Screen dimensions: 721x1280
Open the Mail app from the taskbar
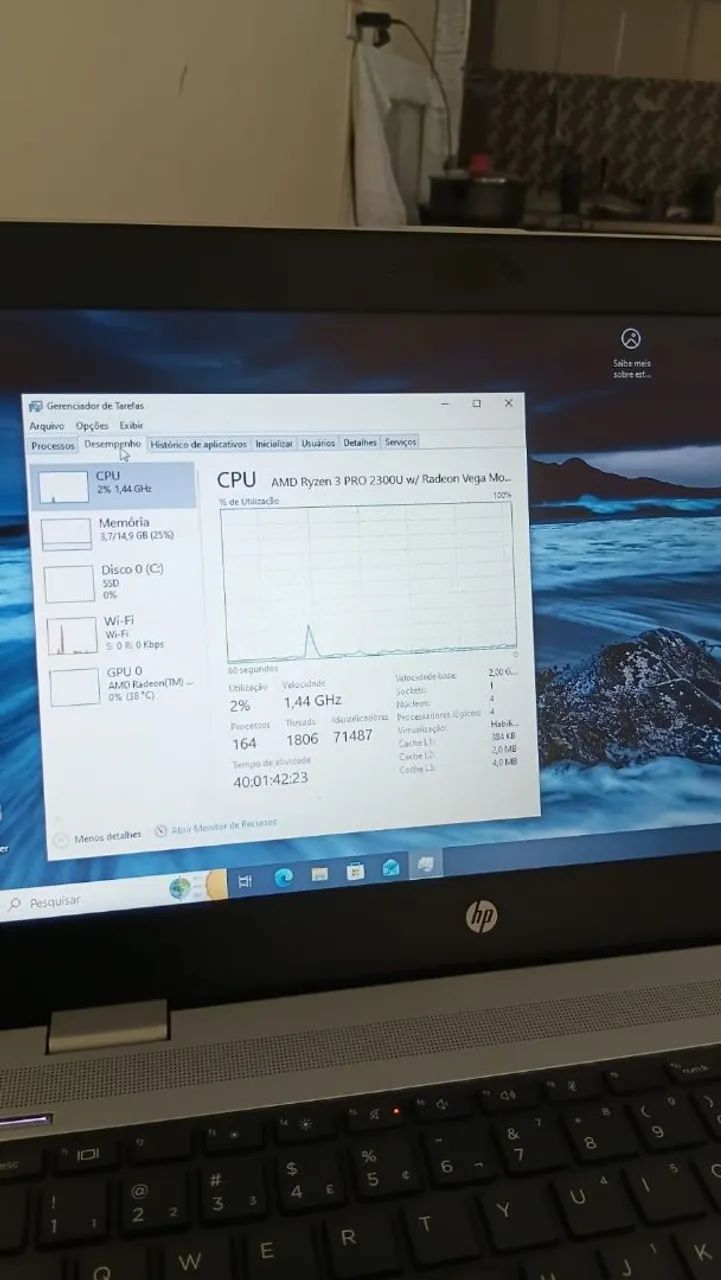coord(391,867)
